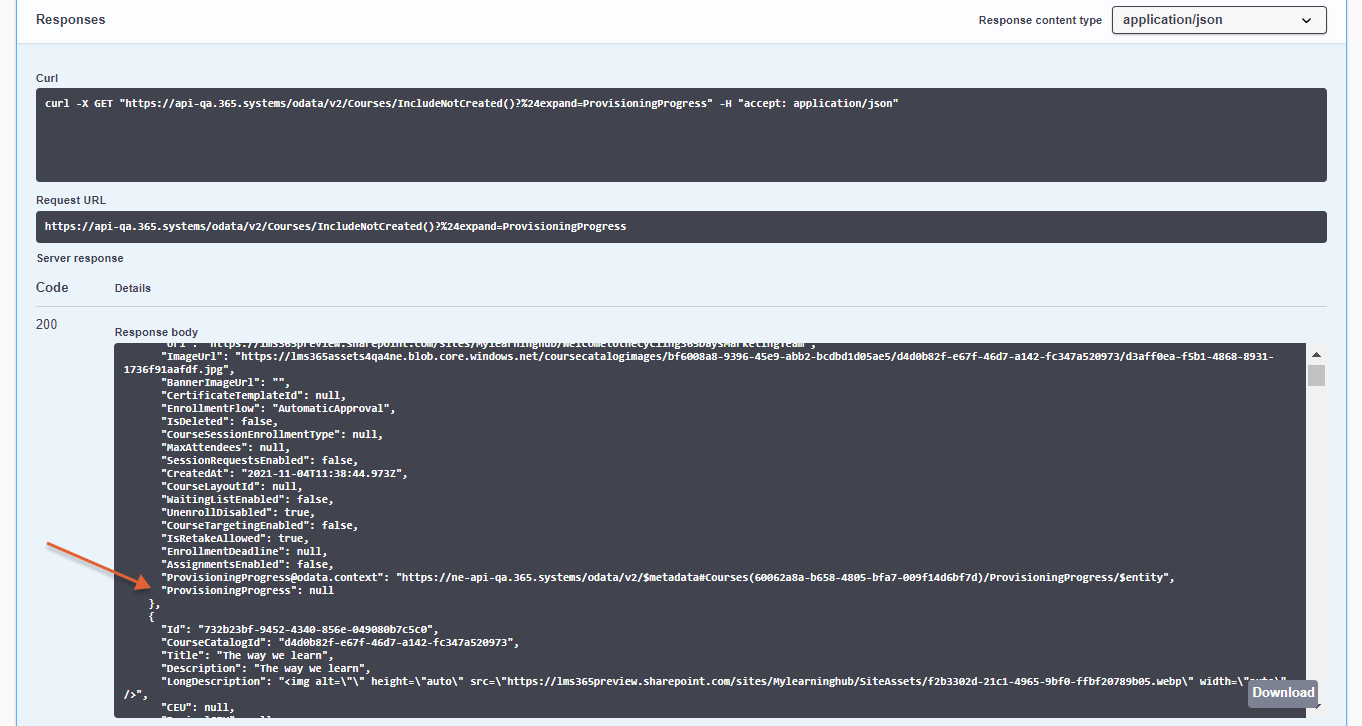Viewport: 1362px width, 726px height.
Task: Click the CreatedAt timestamp value
Action: click(322, 474)
